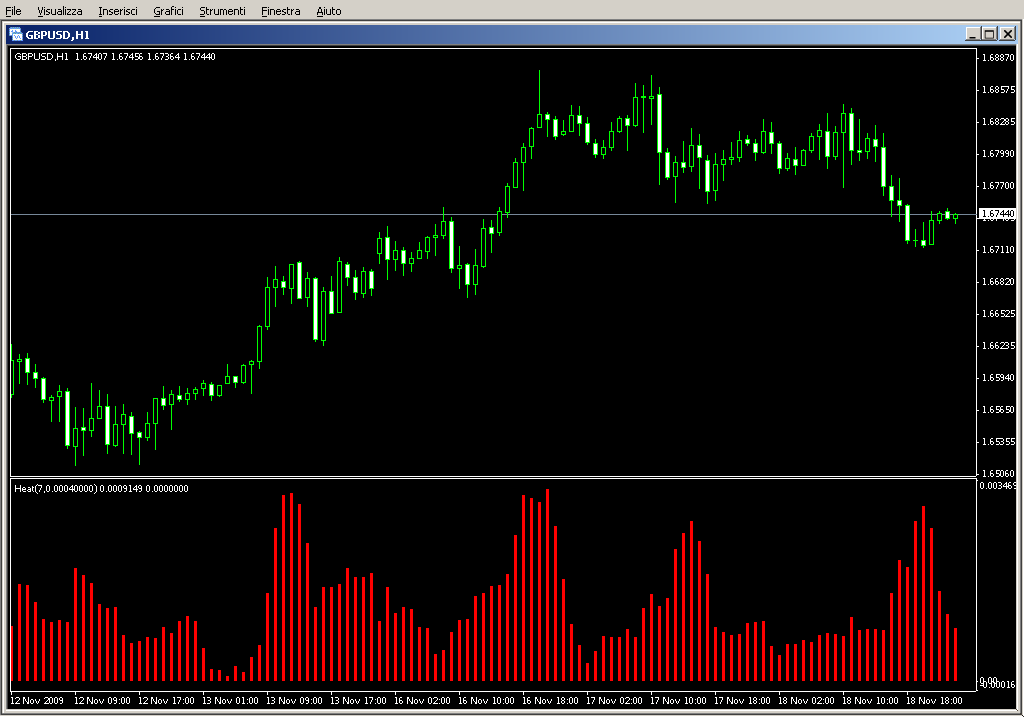1024x717 pixels.
Task: Click the 1.65355 price scale label
Action: click(998, 441)
